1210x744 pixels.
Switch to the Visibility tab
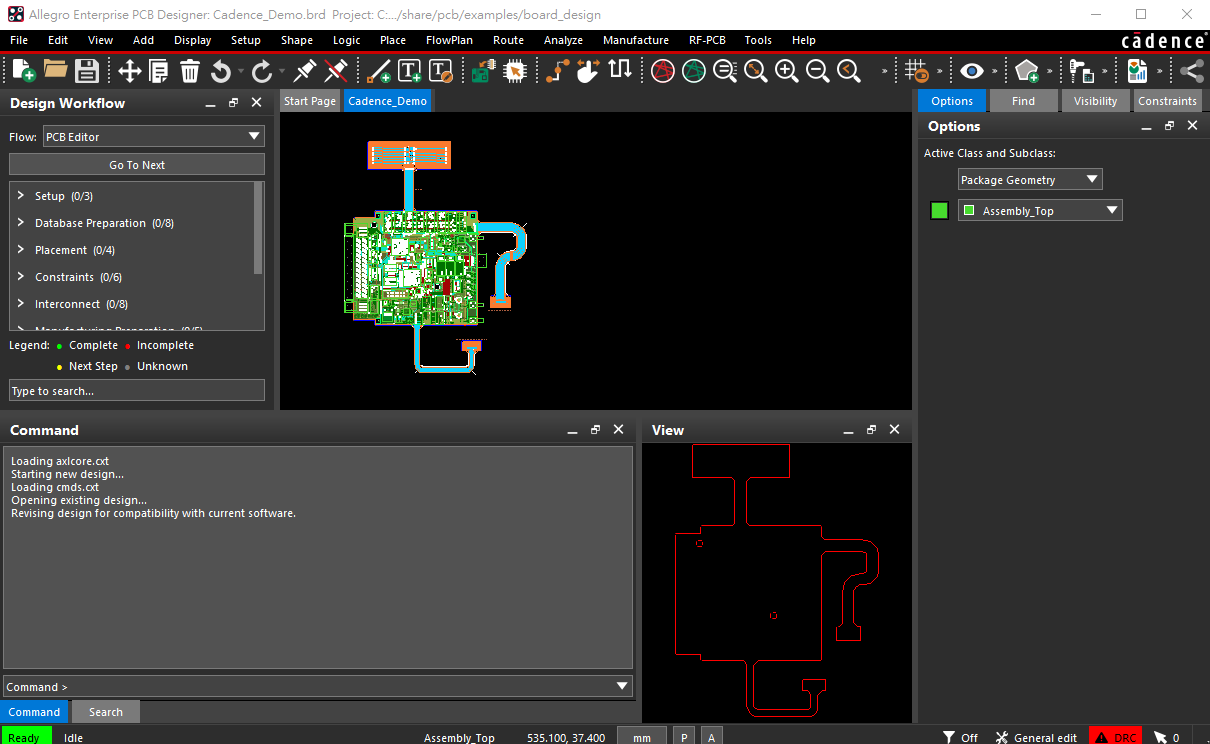[x=1095, y=101]
